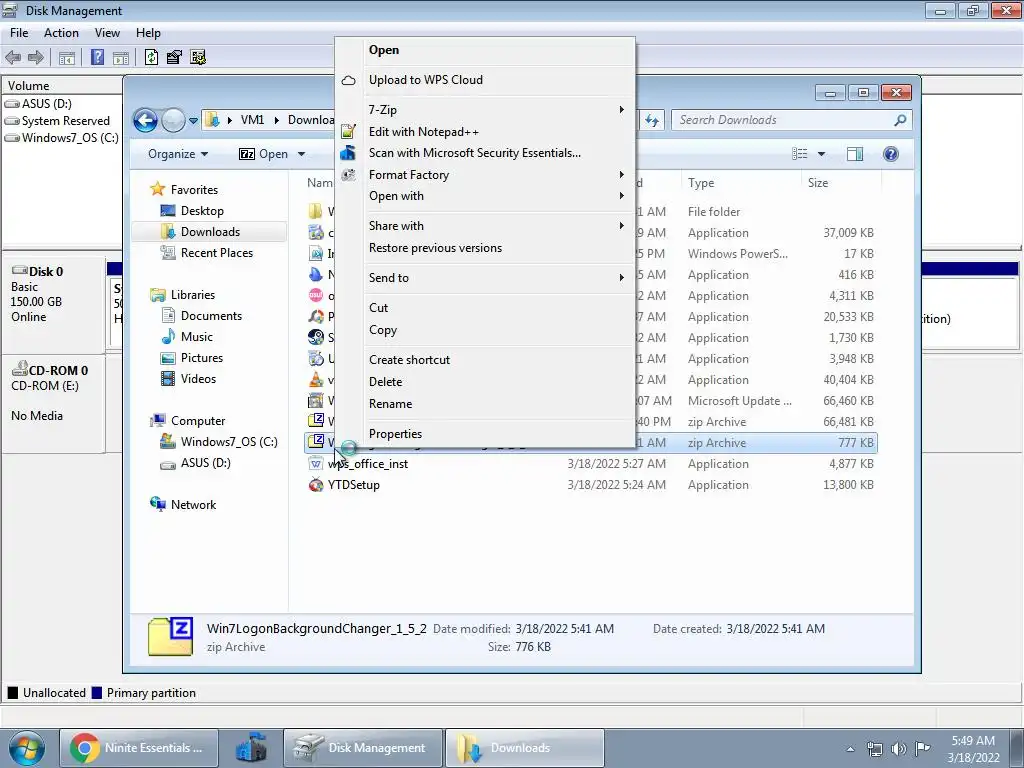
Task: Expand Format Factory submenu
Action: pos(498,175)
